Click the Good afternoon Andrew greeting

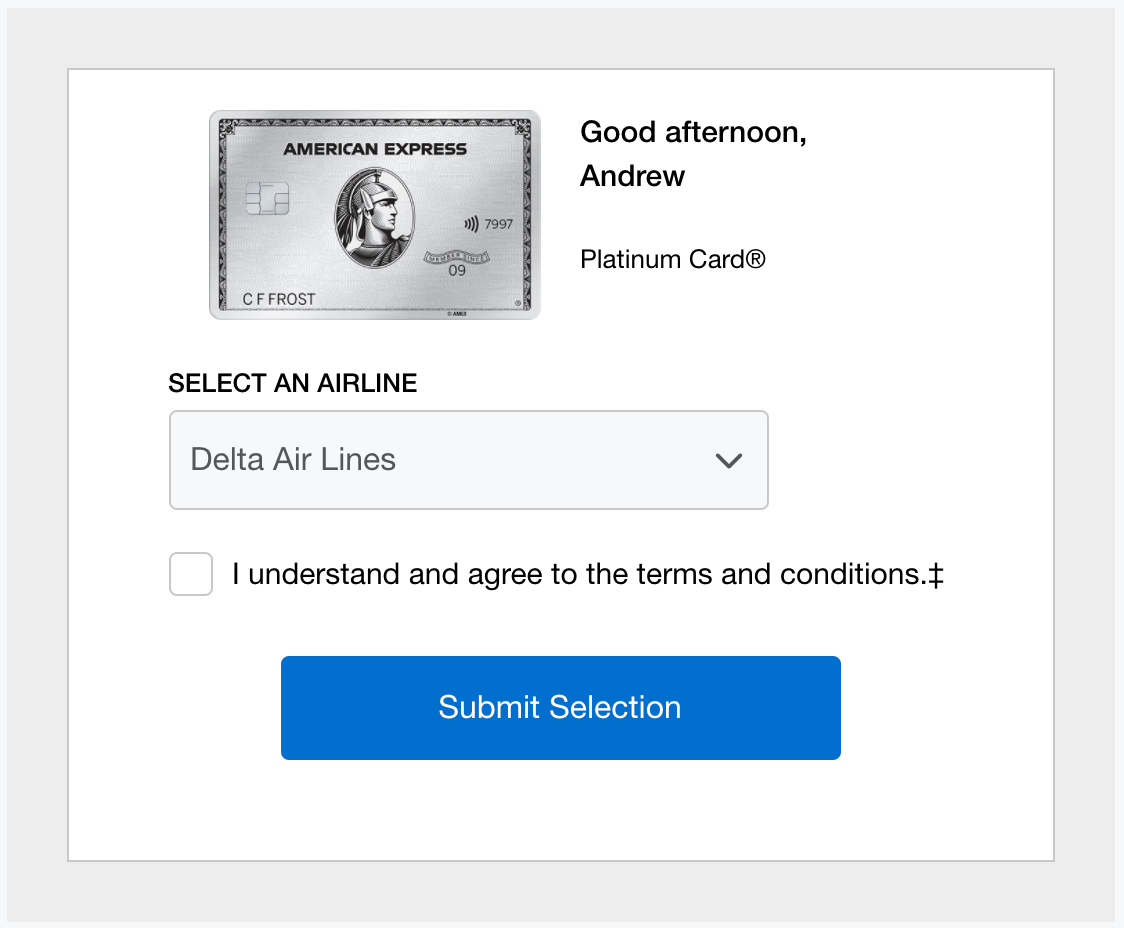click(693, 153)
